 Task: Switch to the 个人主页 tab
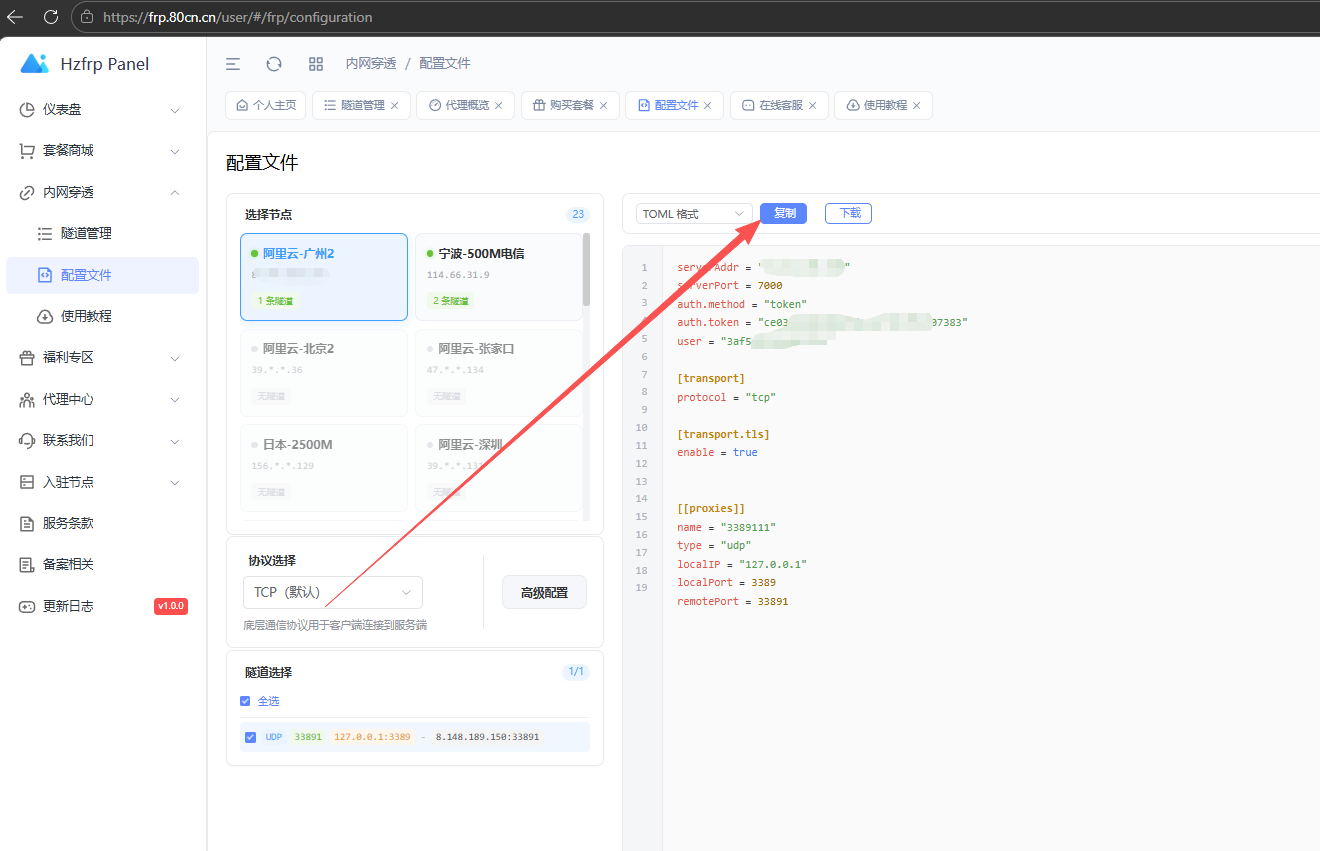pos(266,105)
